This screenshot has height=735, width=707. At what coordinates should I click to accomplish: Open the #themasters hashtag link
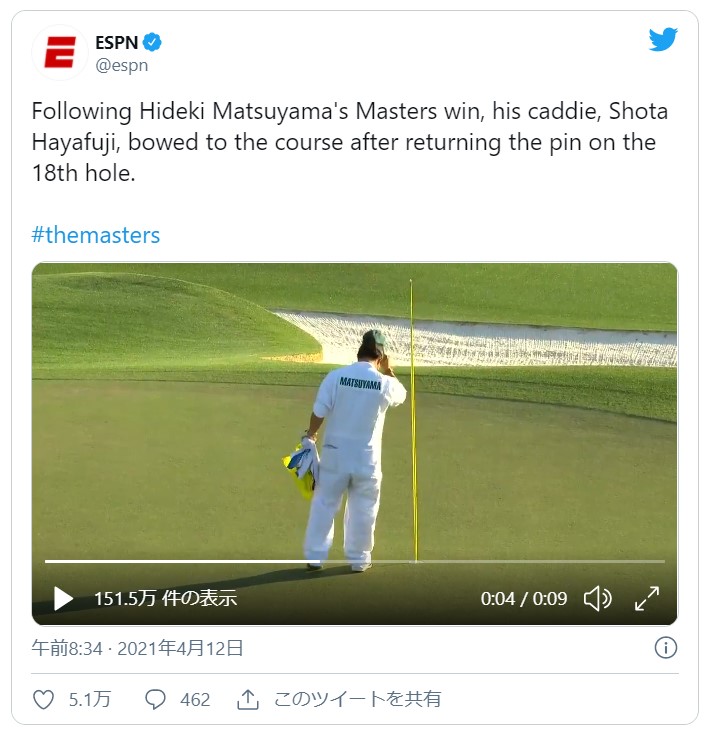coord(96,235)
